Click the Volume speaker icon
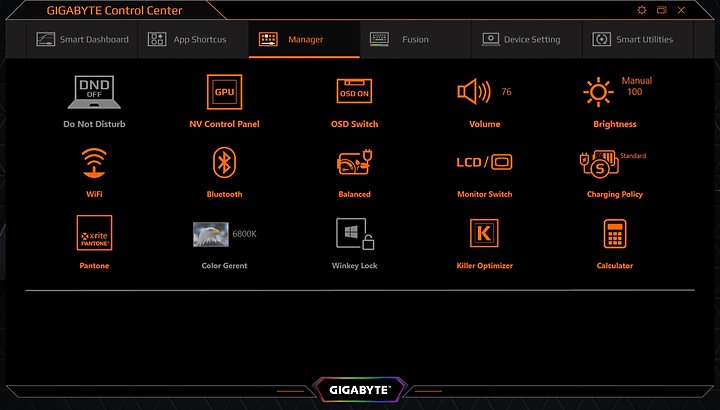Screen dimensions: 720x410 coord(474,92)
